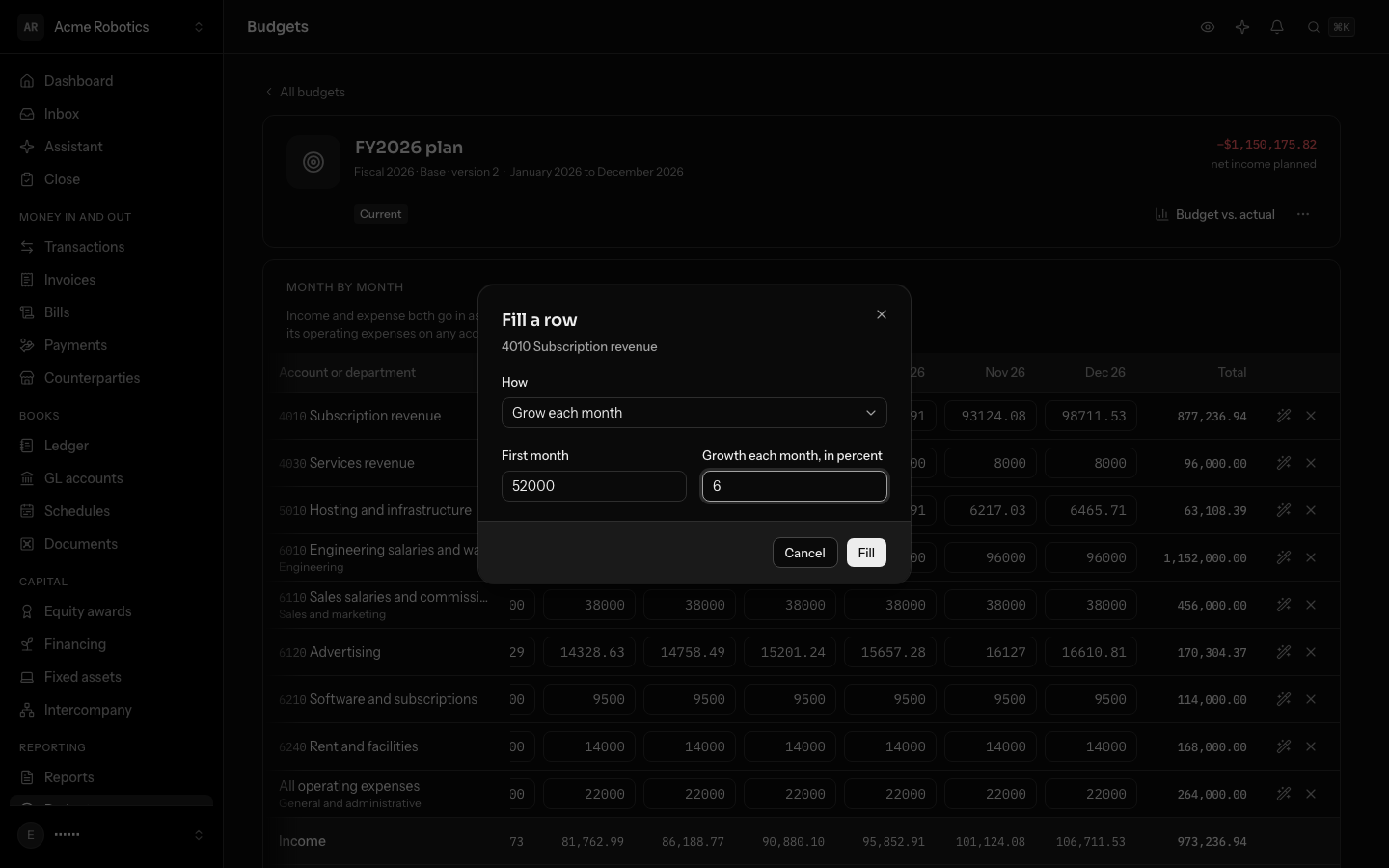Remove the Hosting and infrastructure row
The height and width of the screenshot is (868, 1389).
click(1311, 510)
